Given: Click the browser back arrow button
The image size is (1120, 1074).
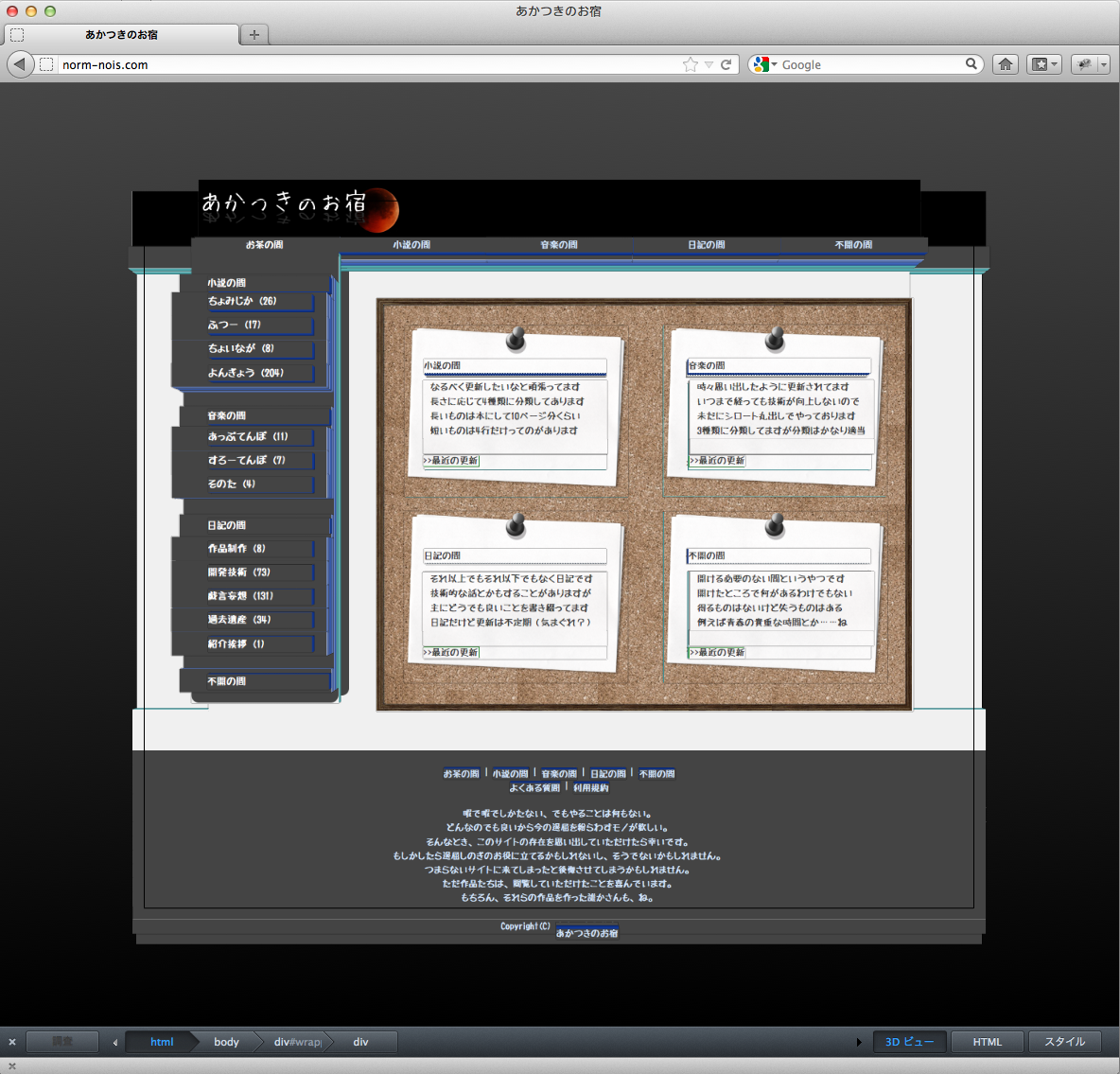Looking at the screenshot, I should coord(19,64).
